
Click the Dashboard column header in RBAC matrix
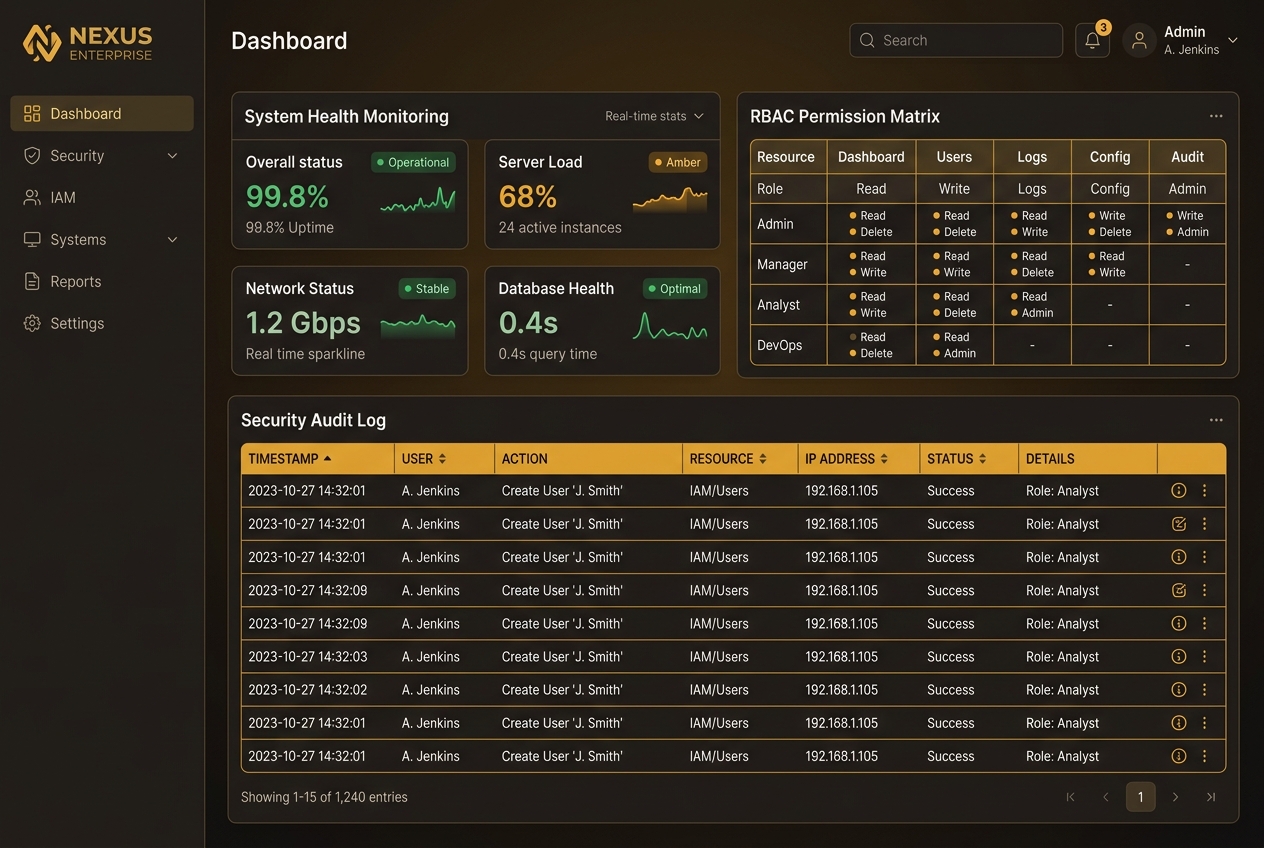[x=871, y=157]
